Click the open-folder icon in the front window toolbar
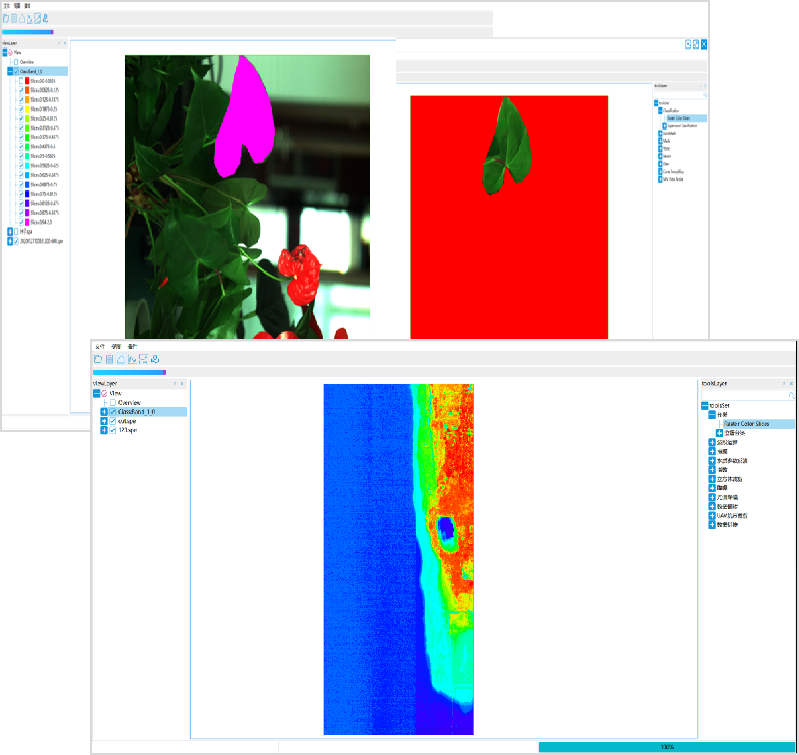The width and height of the screenshot is (799, 755). tap(98, 359)
